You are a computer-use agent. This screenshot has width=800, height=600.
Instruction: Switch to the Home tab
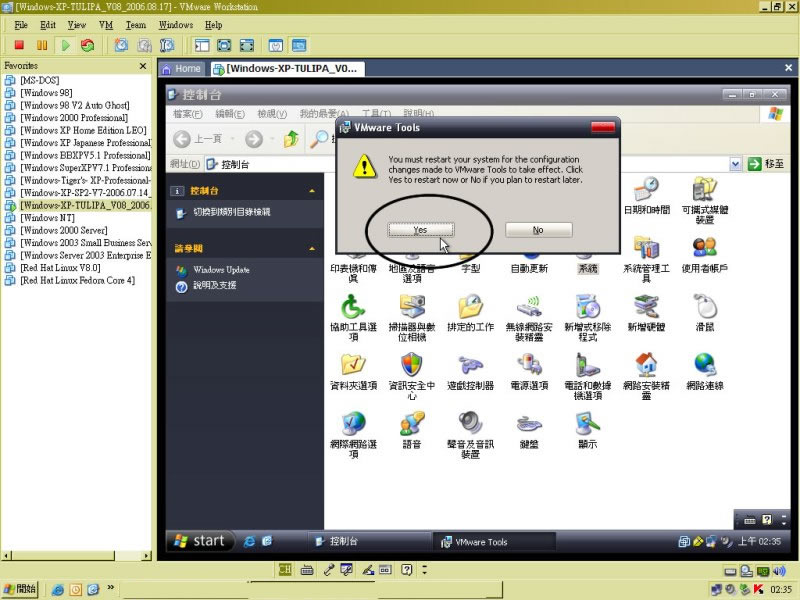click(x=182, y=69)
